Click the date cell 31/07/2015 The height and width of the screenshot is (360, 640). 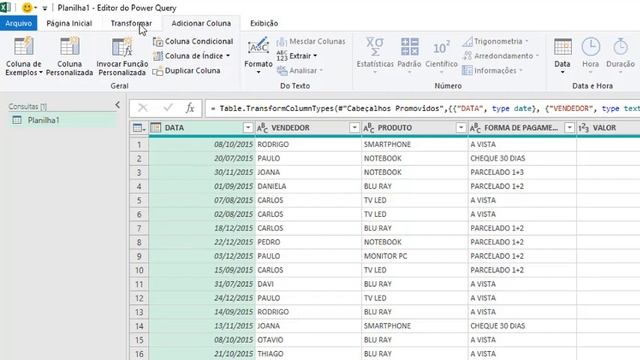(x=202, y=284)
